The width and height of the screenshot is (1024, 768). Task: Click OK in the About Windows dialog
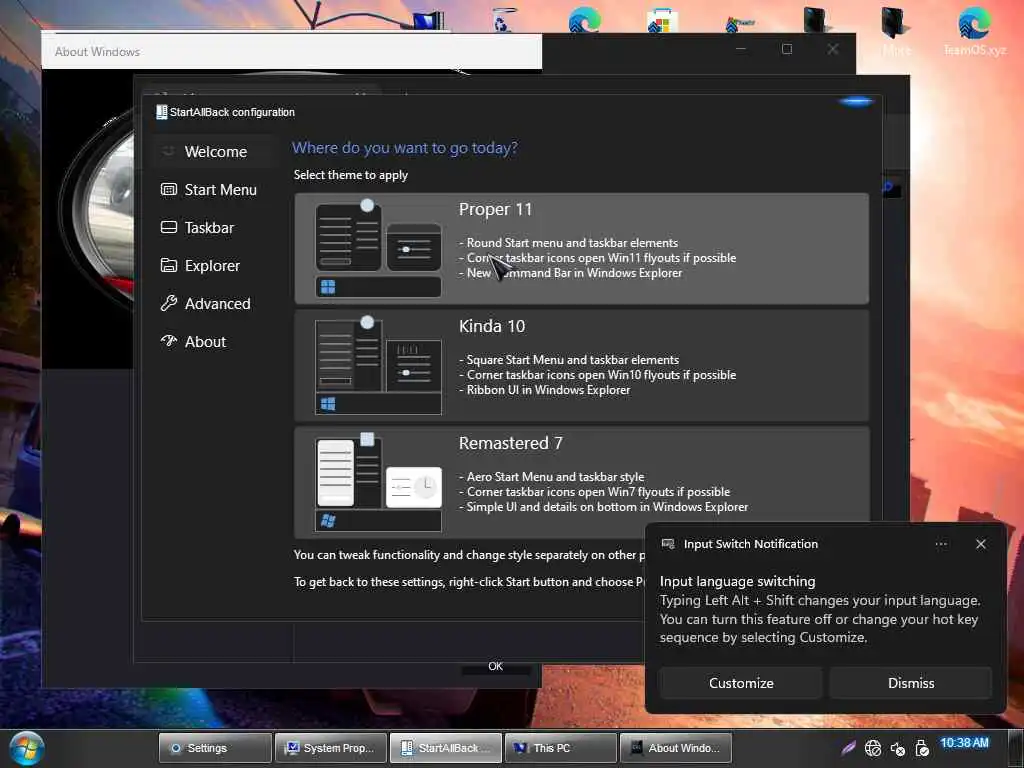coord(495,667)
